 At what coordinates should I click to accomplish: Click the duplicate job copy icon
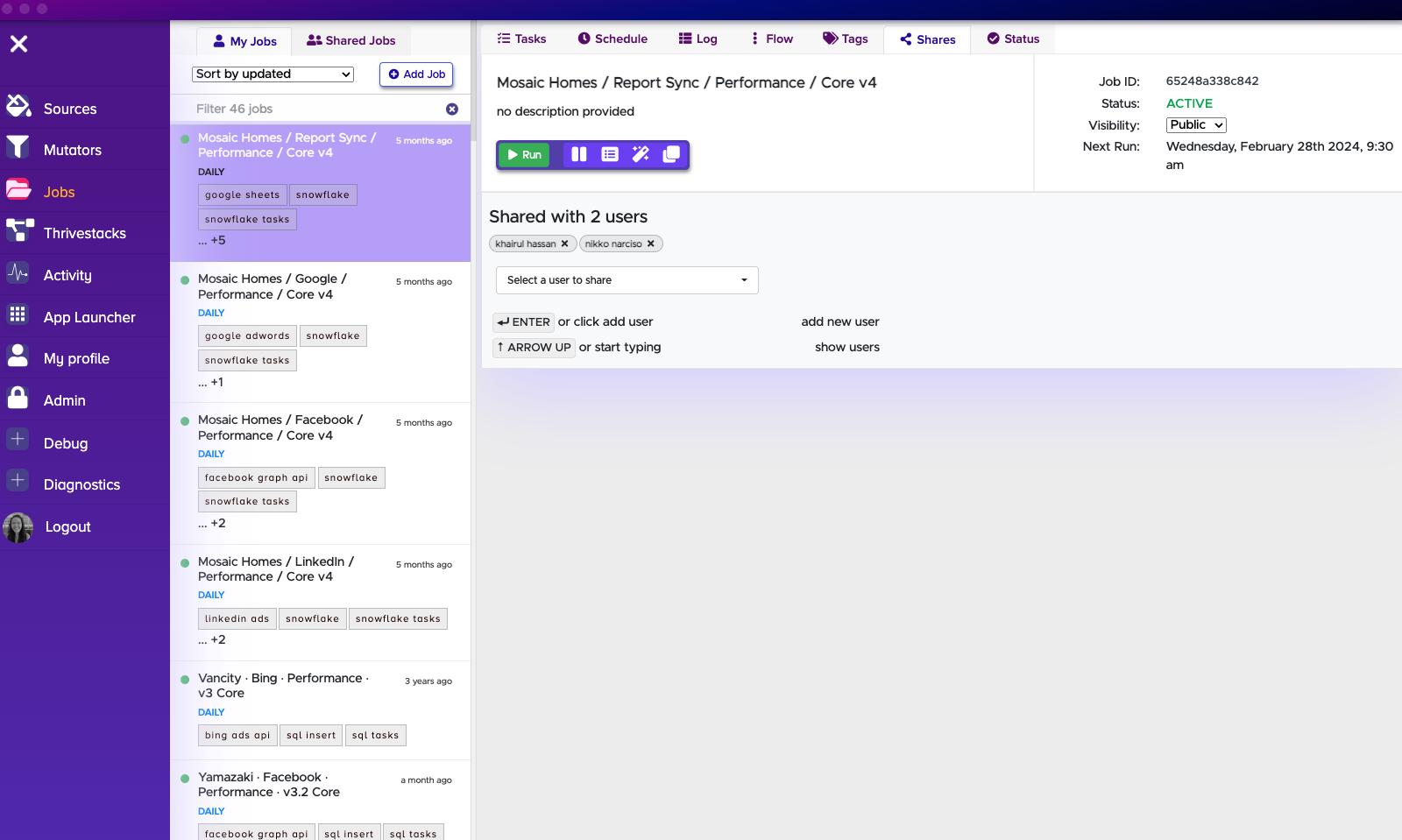pos(671,154)
